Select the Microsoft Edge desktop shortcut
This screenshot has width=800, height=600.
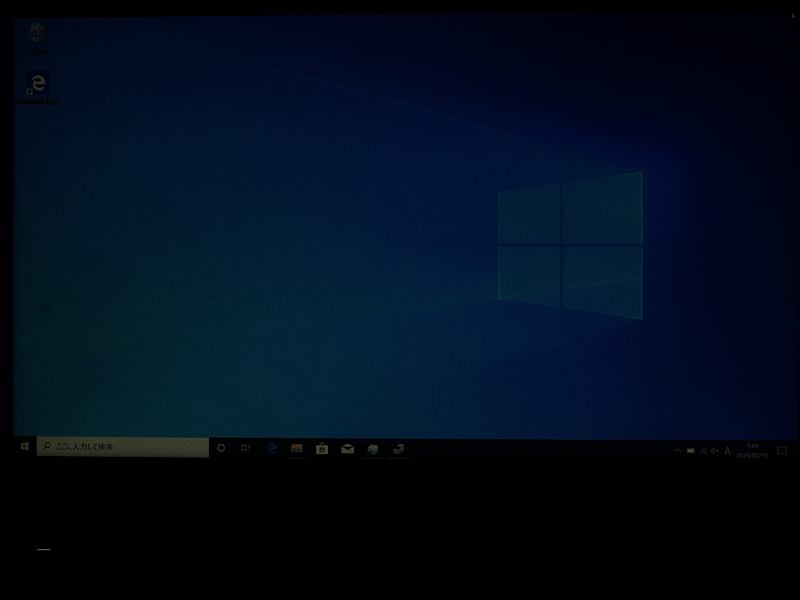tap(38, 88)
